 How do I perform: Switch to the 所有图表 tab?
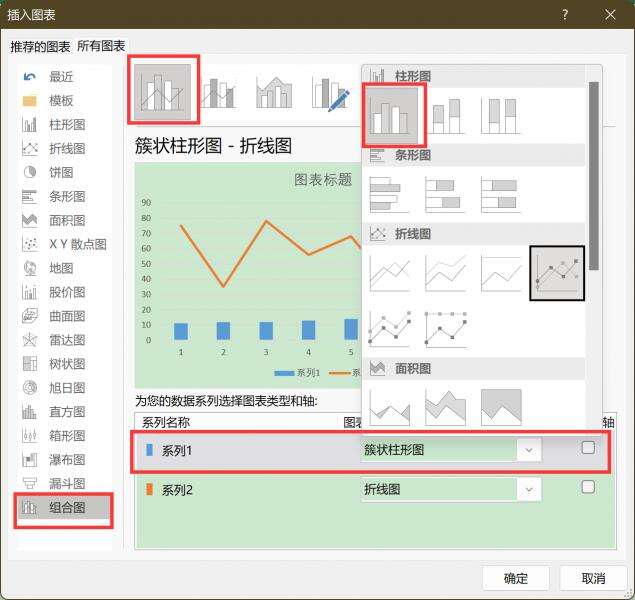pos(101,46)
